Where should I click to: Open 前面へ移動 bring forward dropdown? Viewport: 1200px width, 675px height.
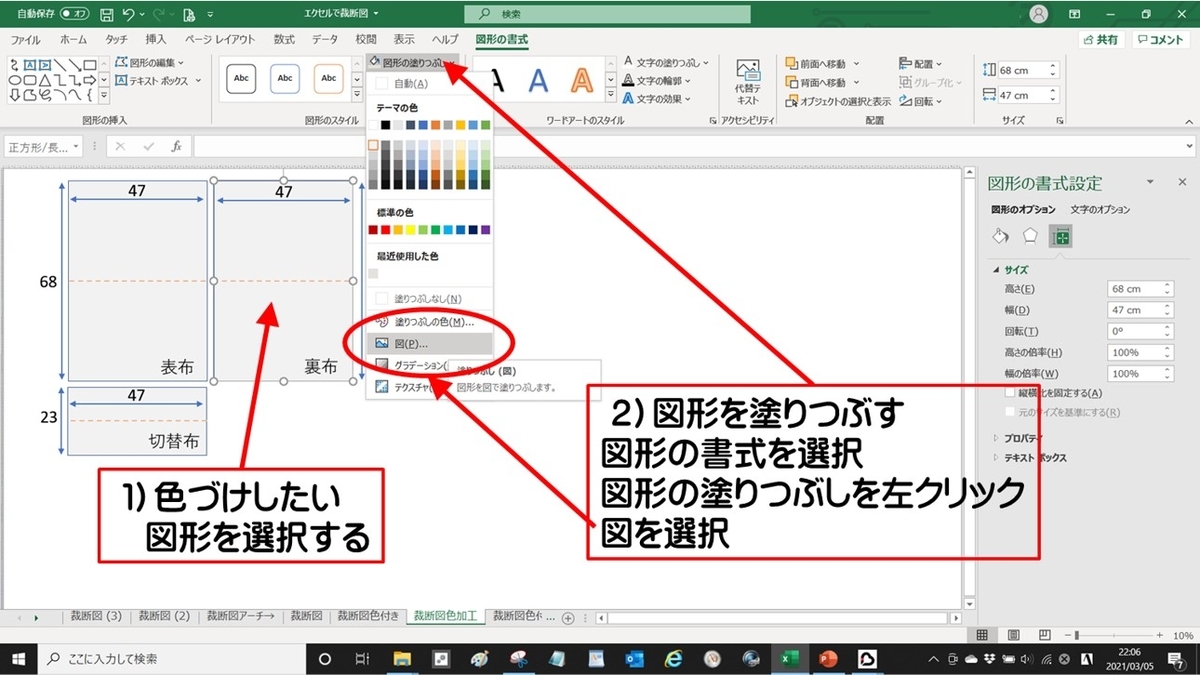tap(822, 64)
